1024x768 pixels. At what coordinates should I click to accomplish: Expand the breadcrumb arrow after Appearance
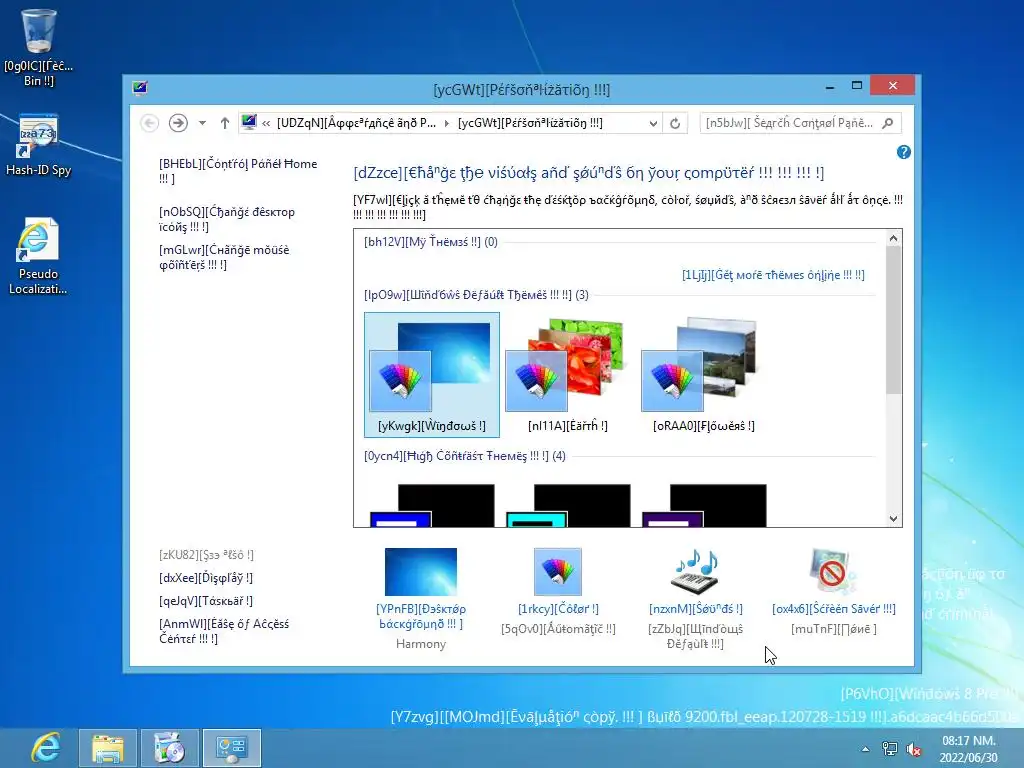(x=447, y=123)
